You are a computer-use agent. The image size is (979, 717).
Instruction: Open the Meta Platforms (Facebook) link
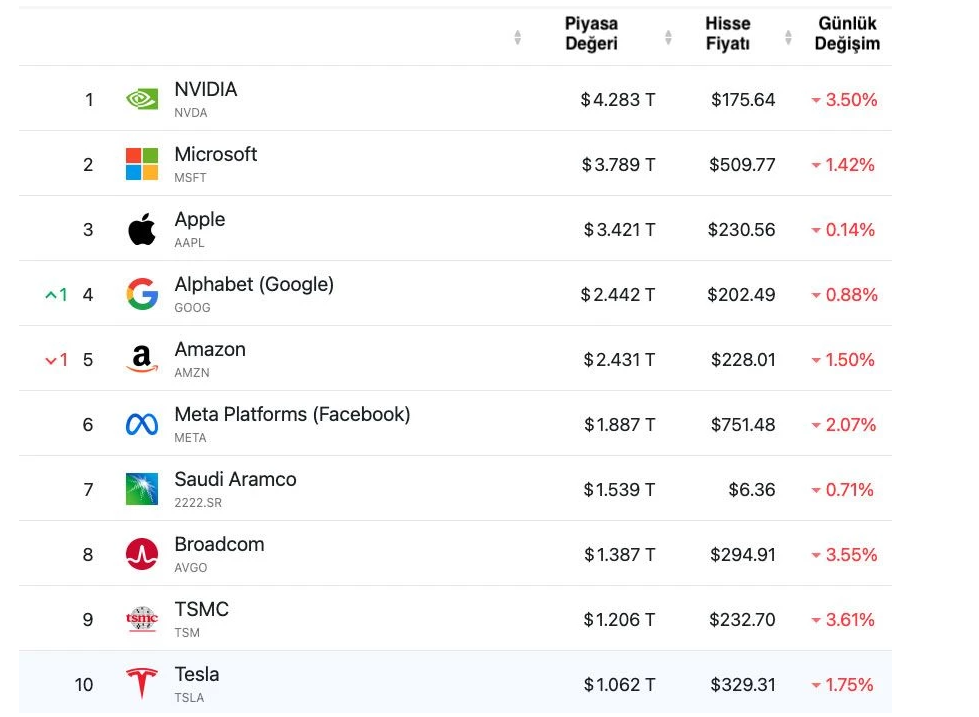[292, 415]
